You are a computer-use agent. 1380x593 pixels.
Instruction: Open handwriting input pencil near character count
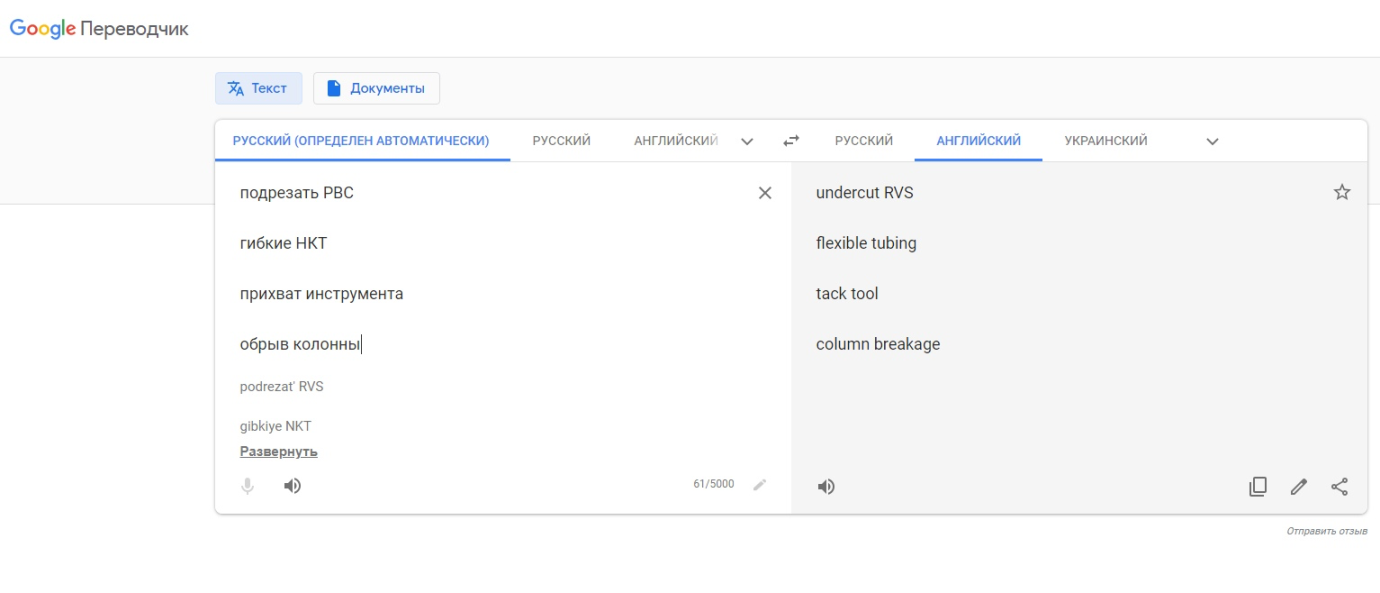[760, 485]
